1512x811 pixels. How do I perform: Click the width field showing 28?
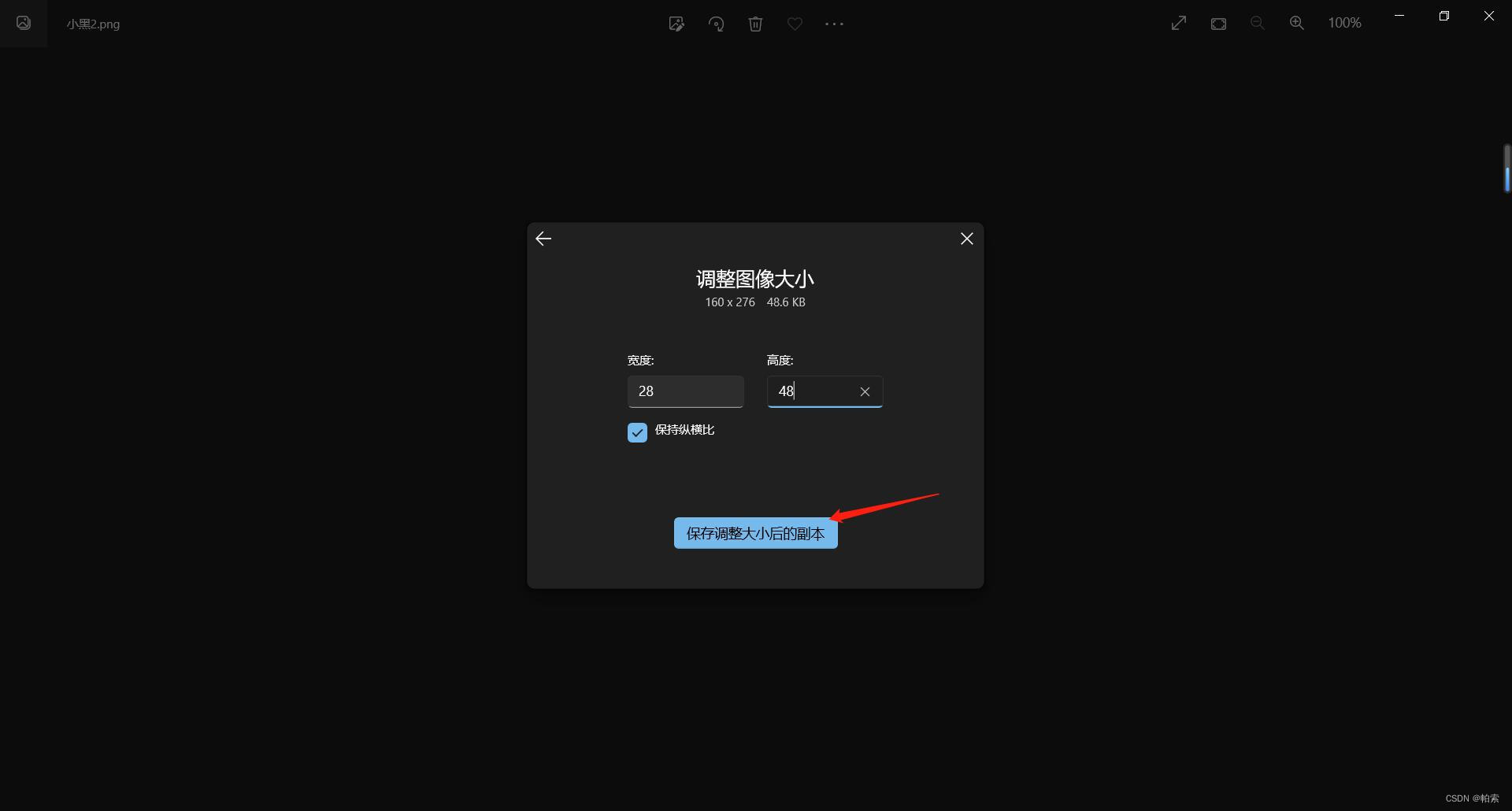pos(685,391)
